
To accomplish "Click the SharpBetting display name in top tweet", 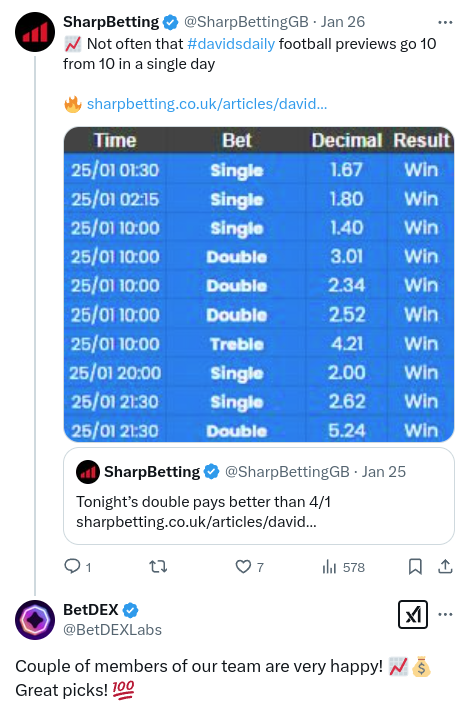I will tap(111, 22).
